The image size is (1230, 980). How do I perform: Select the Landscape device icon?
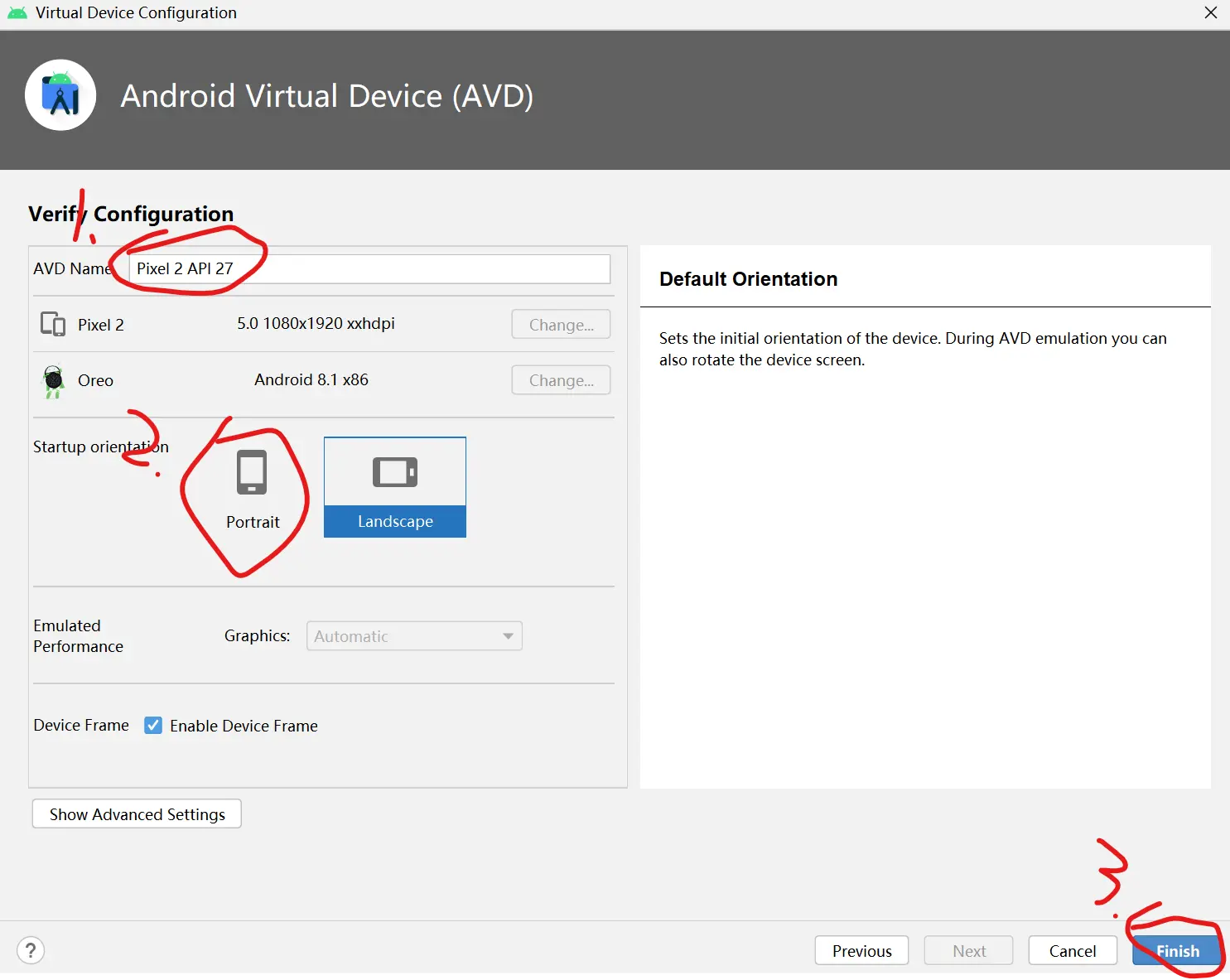tap(395, 472)
